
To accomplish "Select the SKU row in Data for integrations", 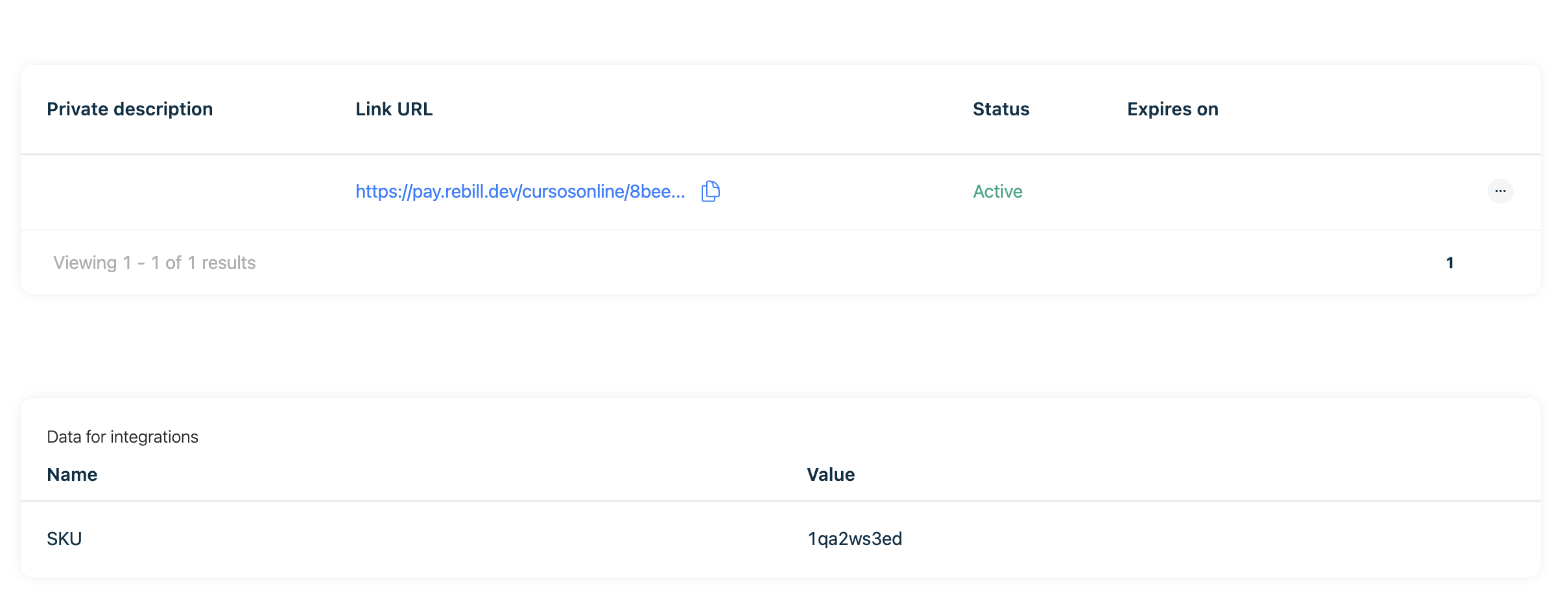I will point(64,539).
